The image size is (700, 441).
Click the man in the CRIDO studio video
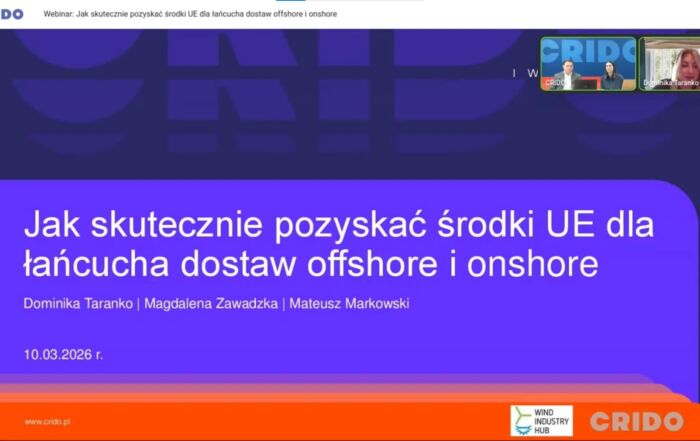pos(567,72)
